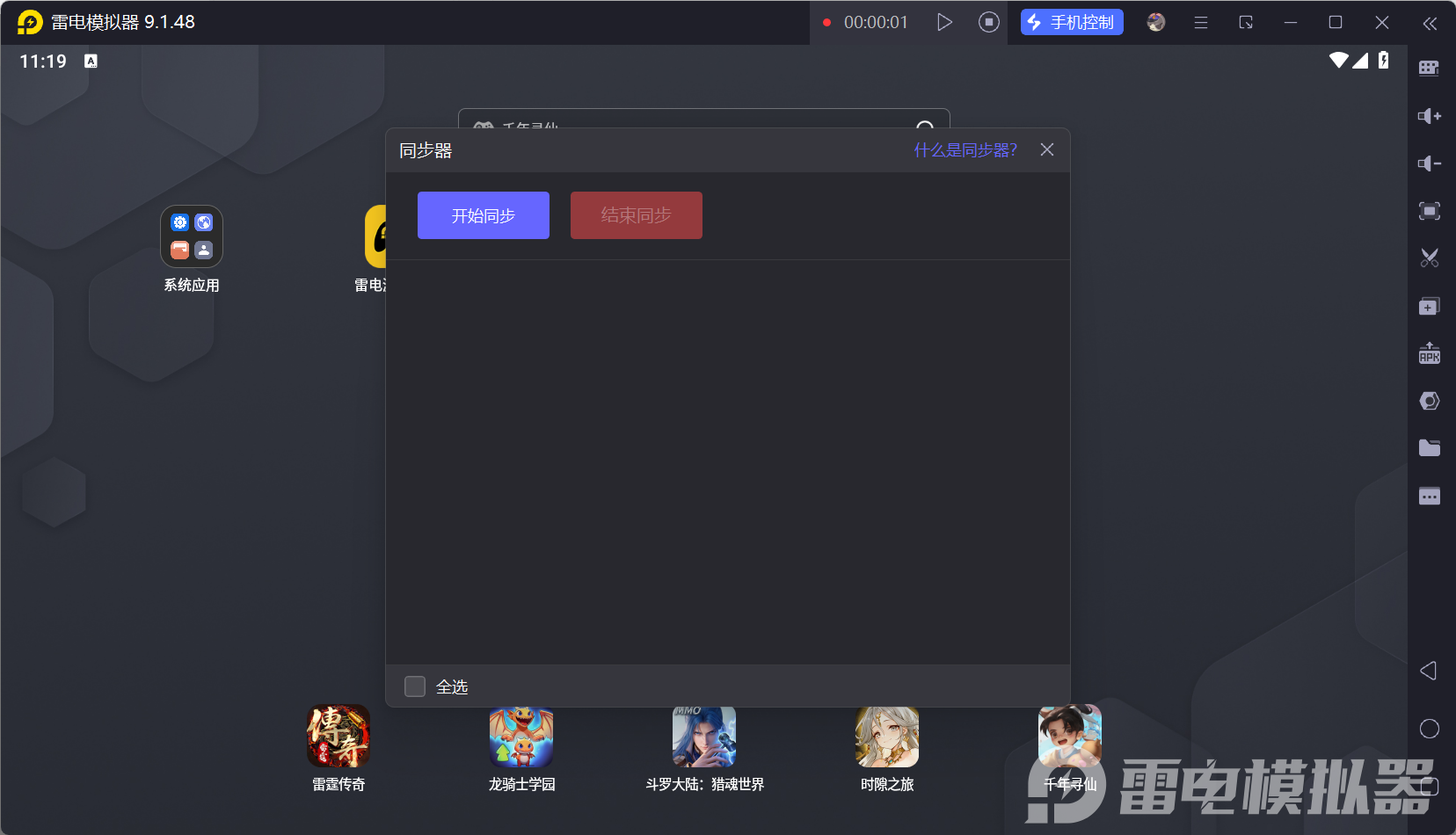
Task: Click the volume down icon
Action: pos(1429,163)
